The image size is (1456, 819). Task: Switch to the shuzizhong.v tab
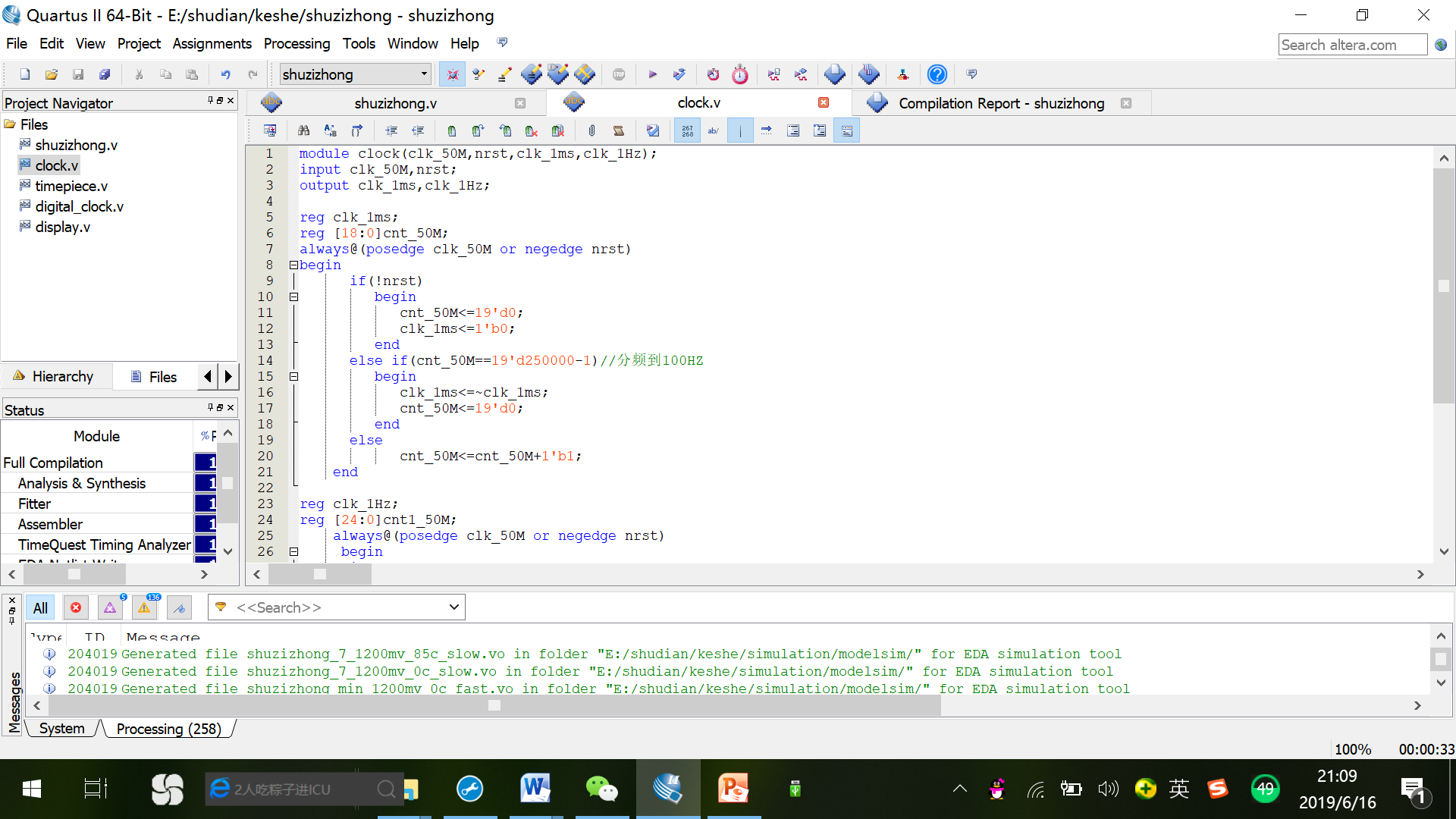point(394,103)
